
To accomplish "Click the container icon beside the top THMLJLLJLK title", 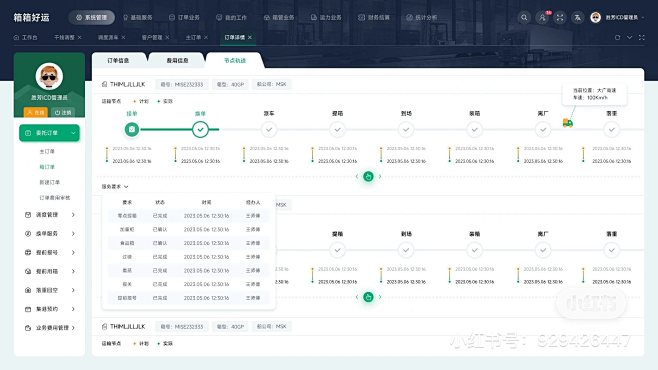I will tap(104, 84).
